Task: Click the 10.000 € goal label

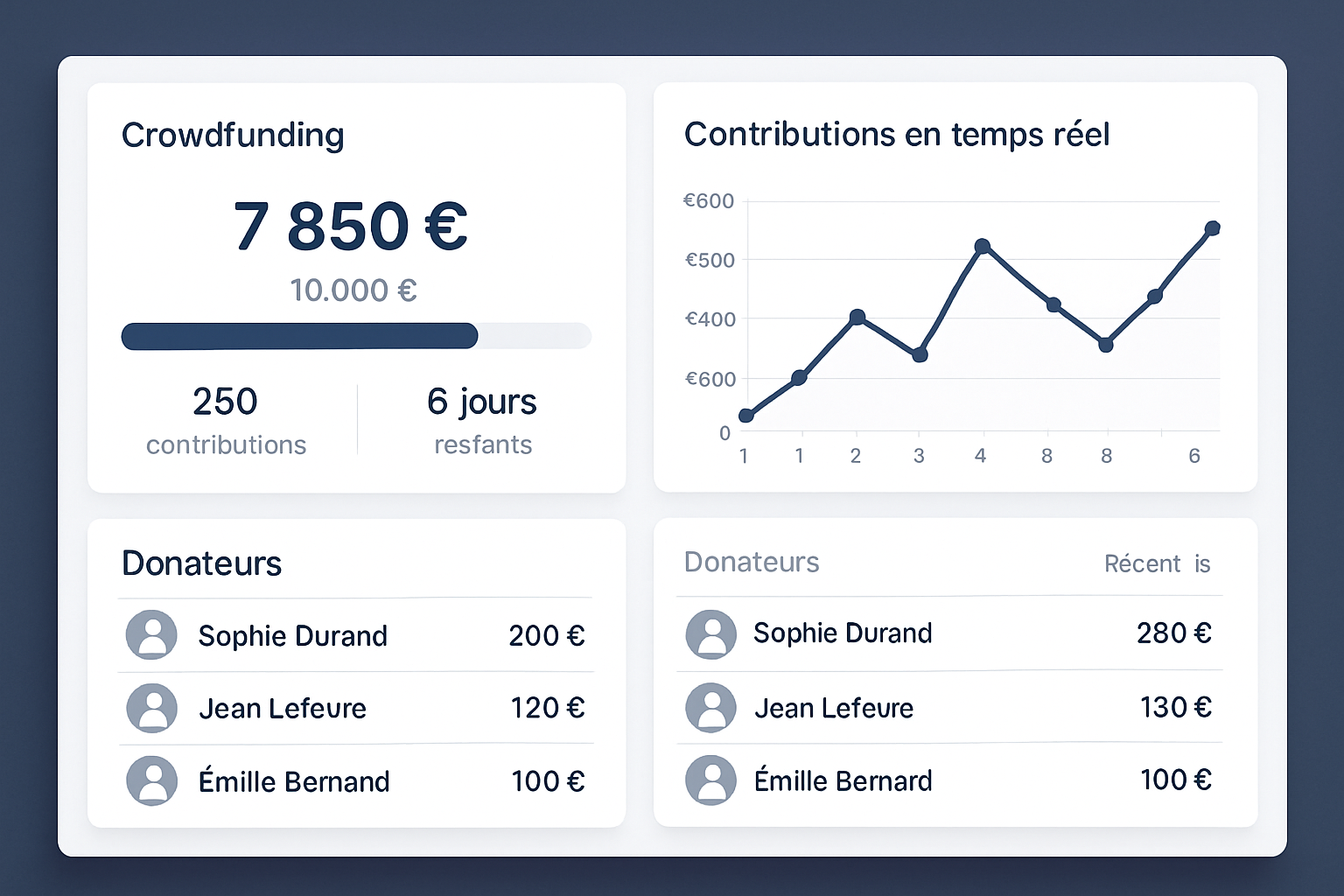Action: point(353,290)
